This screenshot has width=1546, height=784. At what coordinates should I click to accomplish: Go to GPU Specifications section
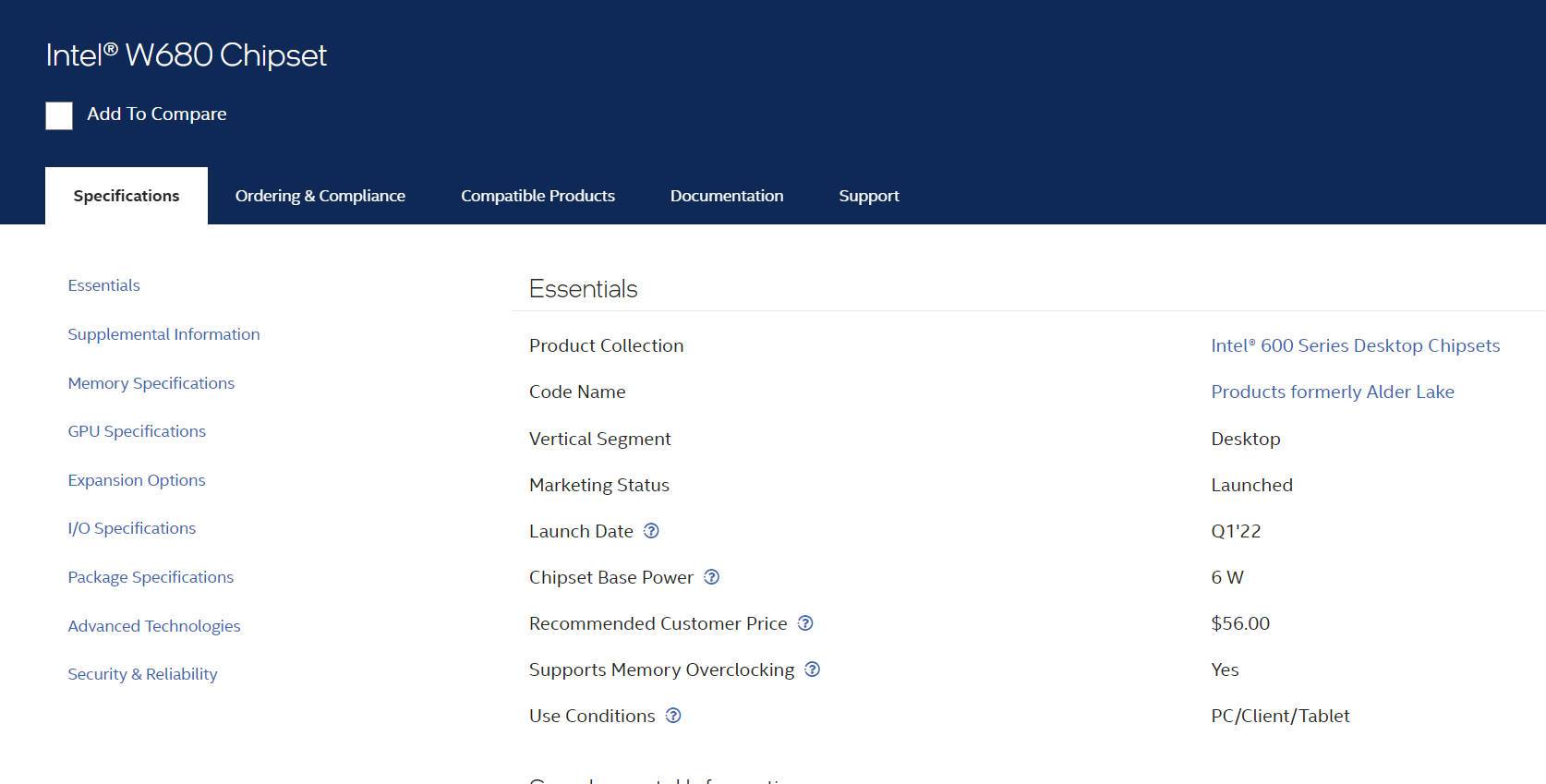tap(137, 431)
